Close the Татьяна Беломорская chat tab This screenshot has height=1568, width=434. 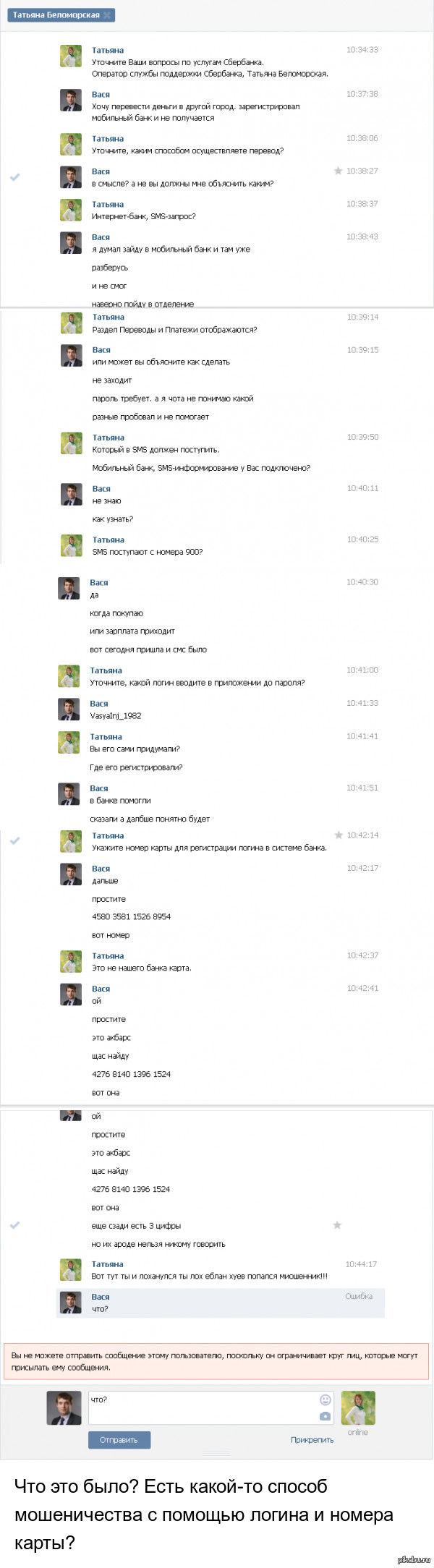coord(107,15)
